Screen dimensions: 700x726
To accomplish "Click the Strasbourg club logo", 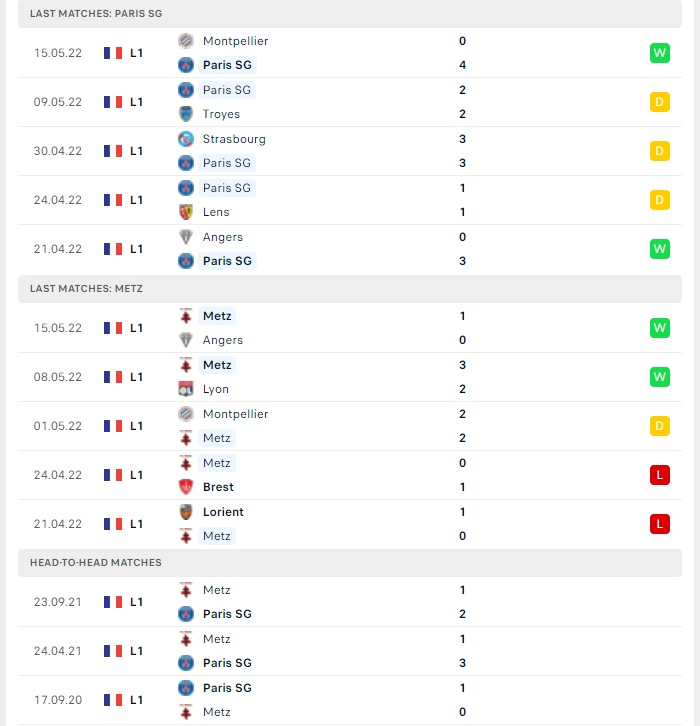I will click(186, 139).
